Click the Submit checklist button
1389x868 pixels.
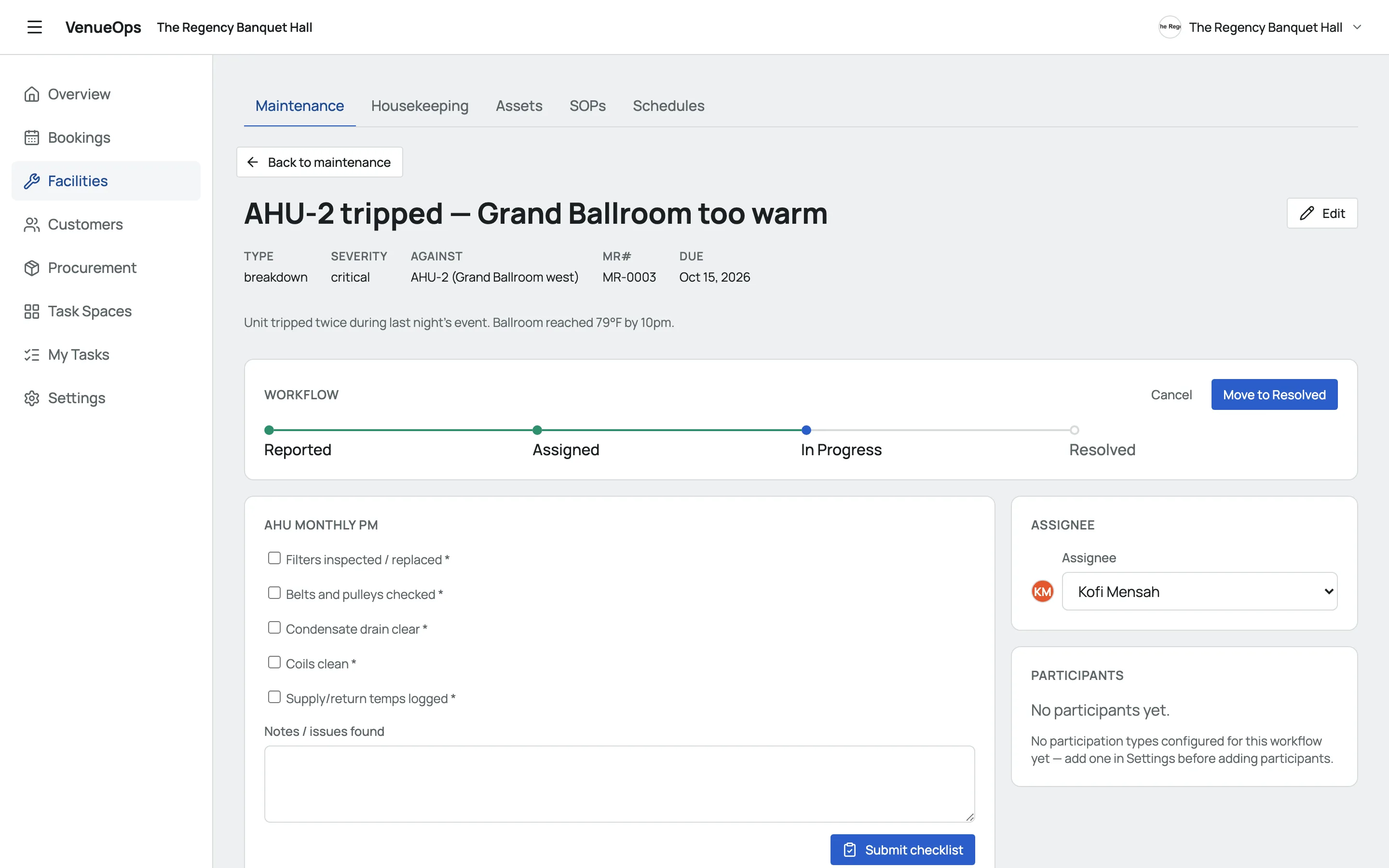[902, 850]
